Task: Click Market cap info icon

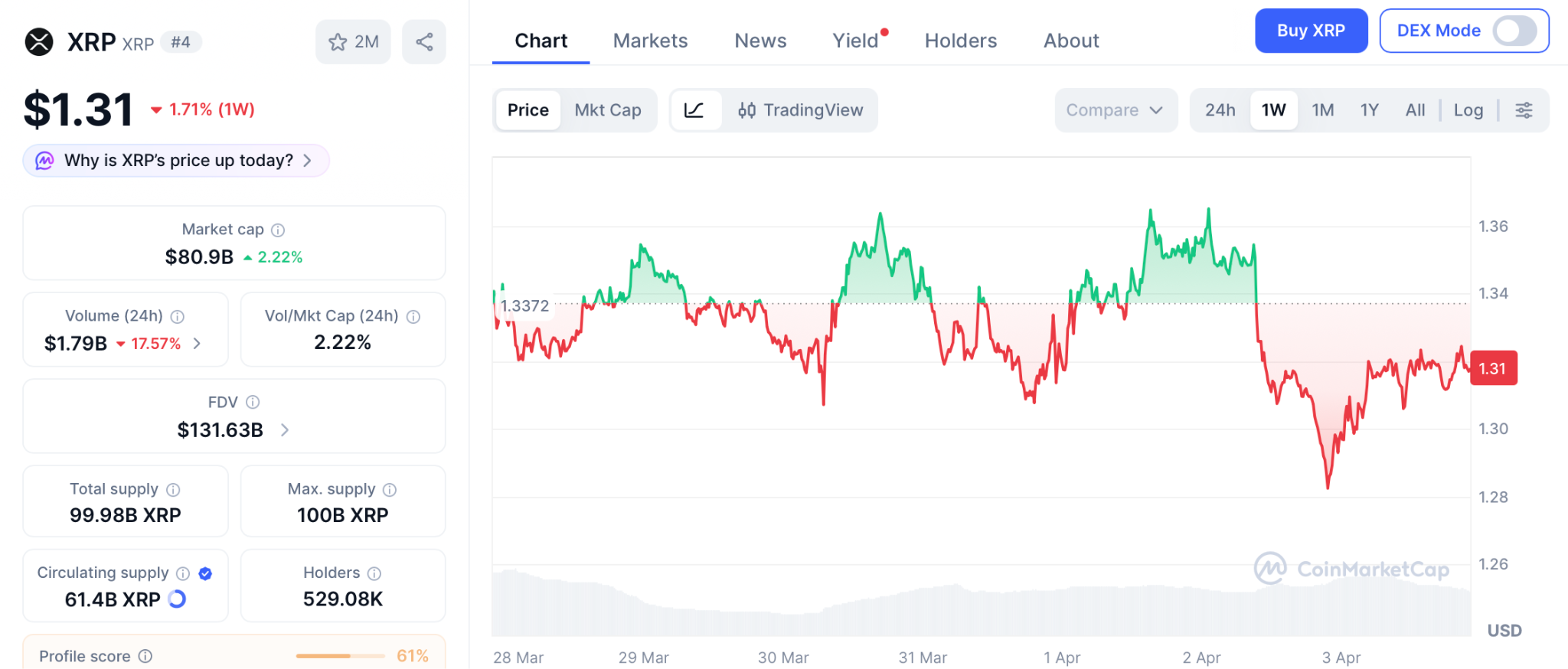Action: [x=278, y=230]
